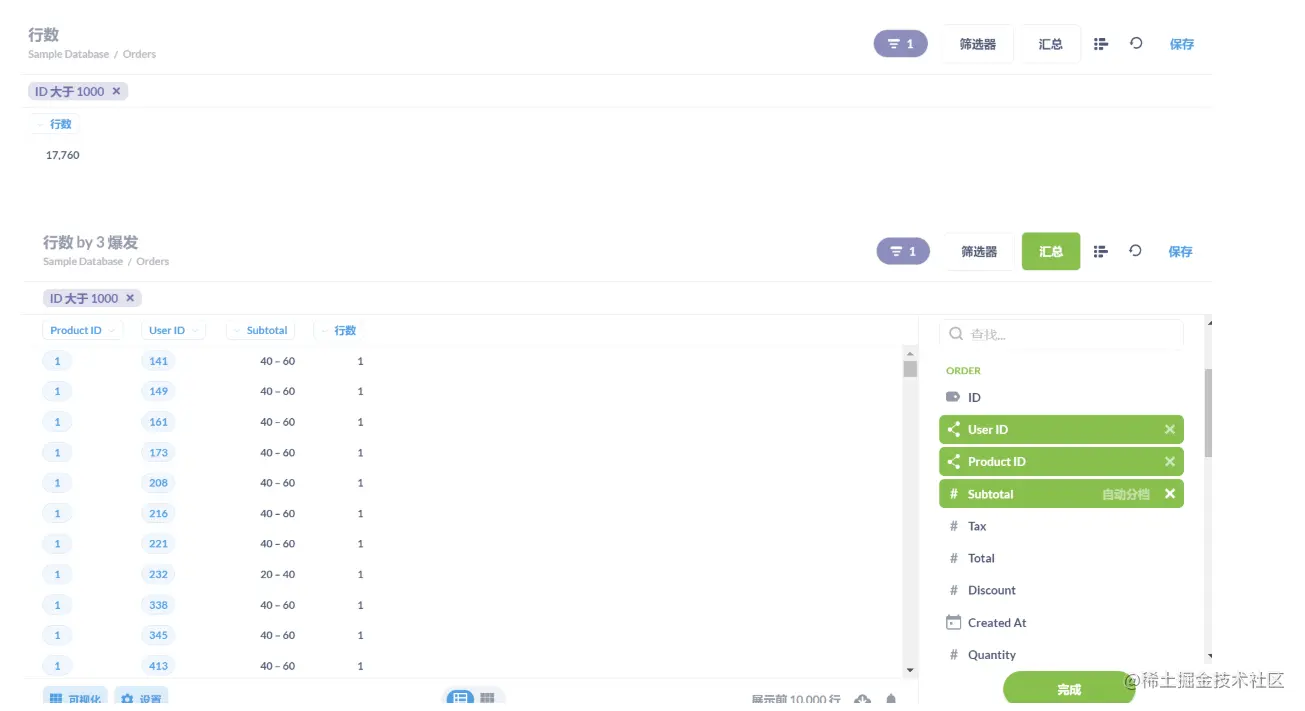The width and height of the screenshot is (1305, 711).
Task: Click refresh icon in upper 行数 question
Action: point(1136,43)
